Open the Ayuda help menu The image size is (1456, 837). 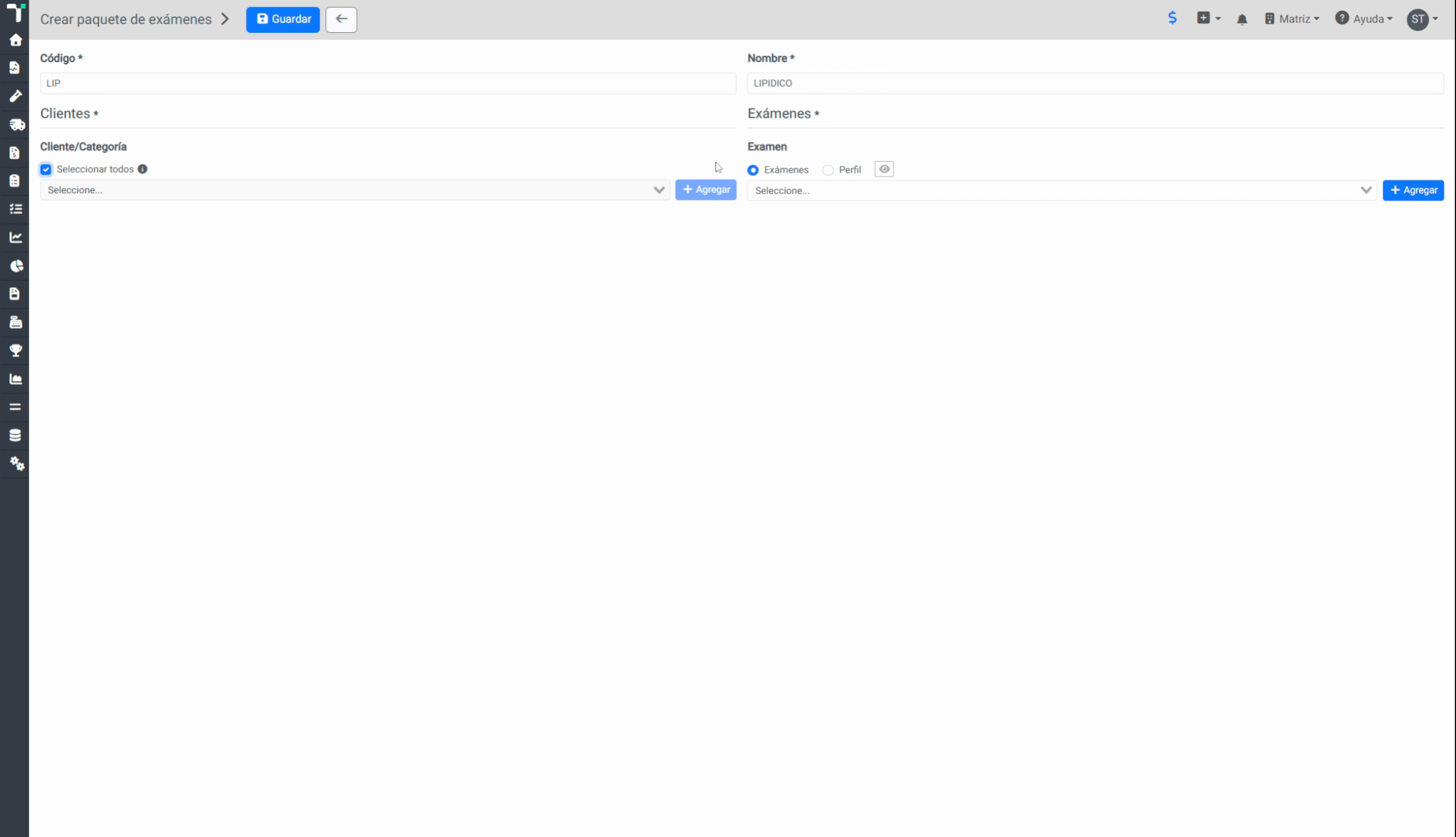[1364, 19]
